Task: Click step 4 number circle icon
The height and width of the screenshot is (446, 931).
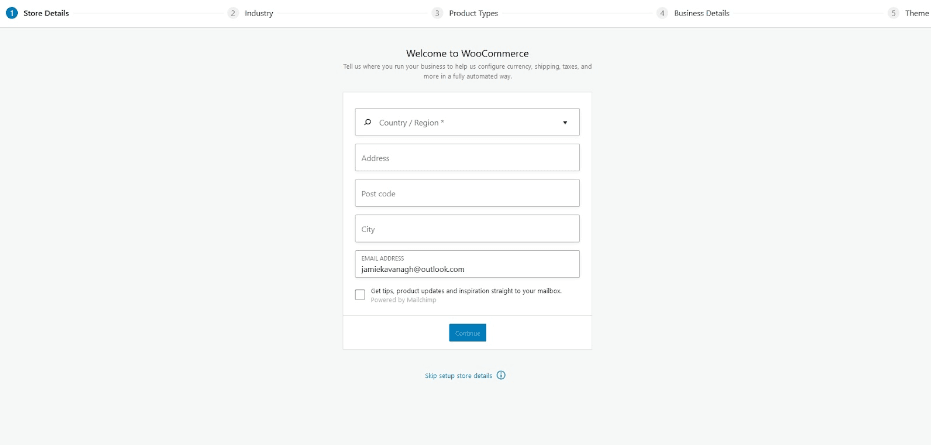Action: 662,13
